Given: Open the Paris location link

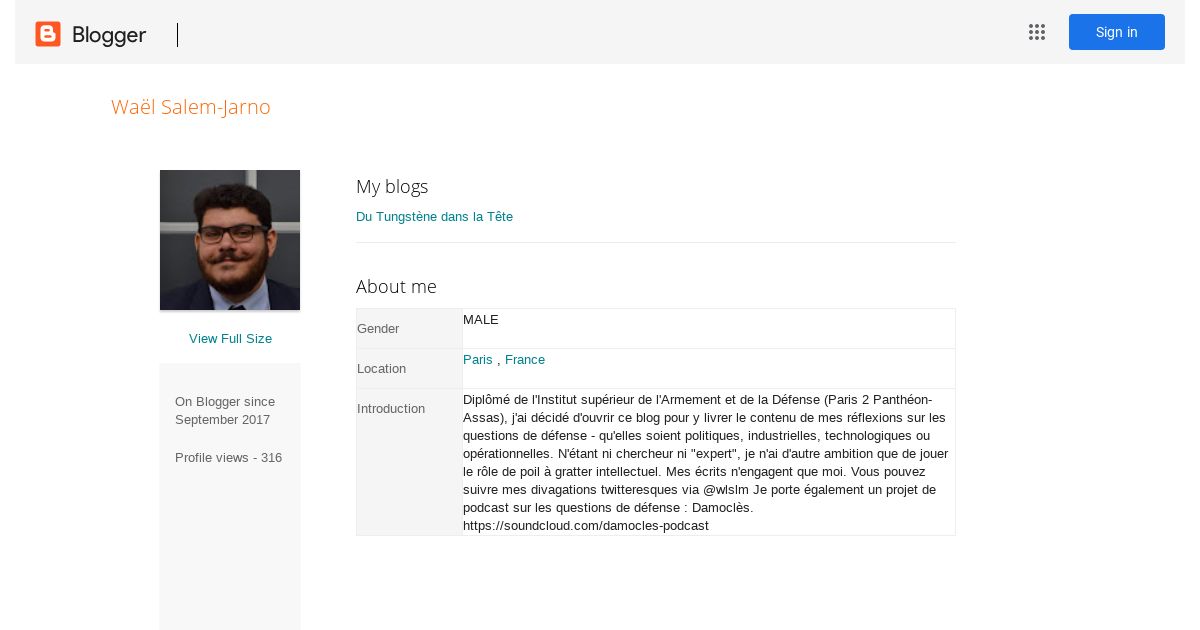Looking at the screenshot, I should 478,360.
